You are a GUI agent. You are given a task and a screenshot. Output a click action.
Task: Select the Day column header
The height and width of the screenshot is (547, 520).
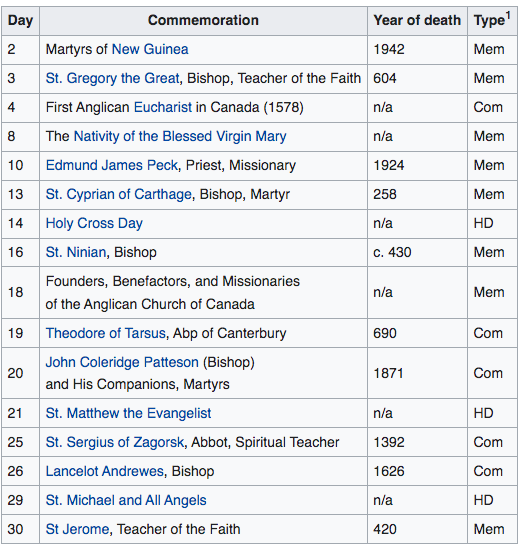[20, 21]
